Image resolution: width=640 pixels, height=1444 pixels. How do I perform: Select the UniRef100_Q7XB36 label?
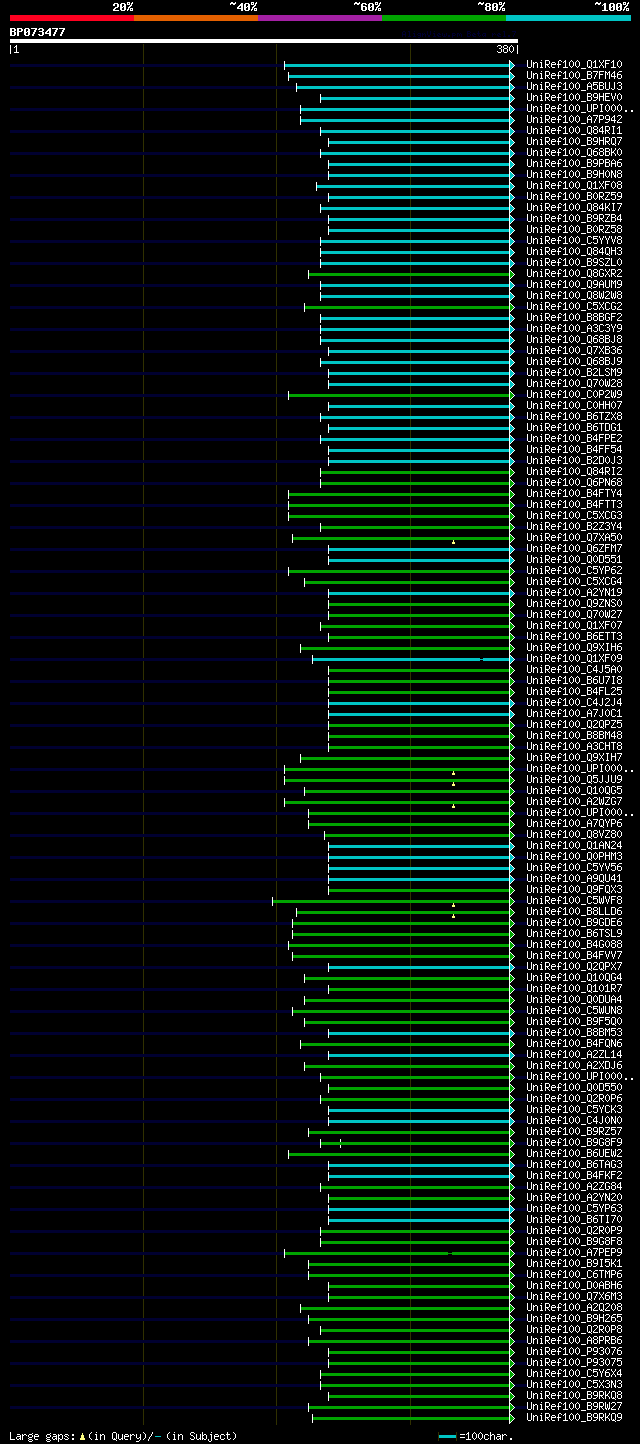click(574, 351)
